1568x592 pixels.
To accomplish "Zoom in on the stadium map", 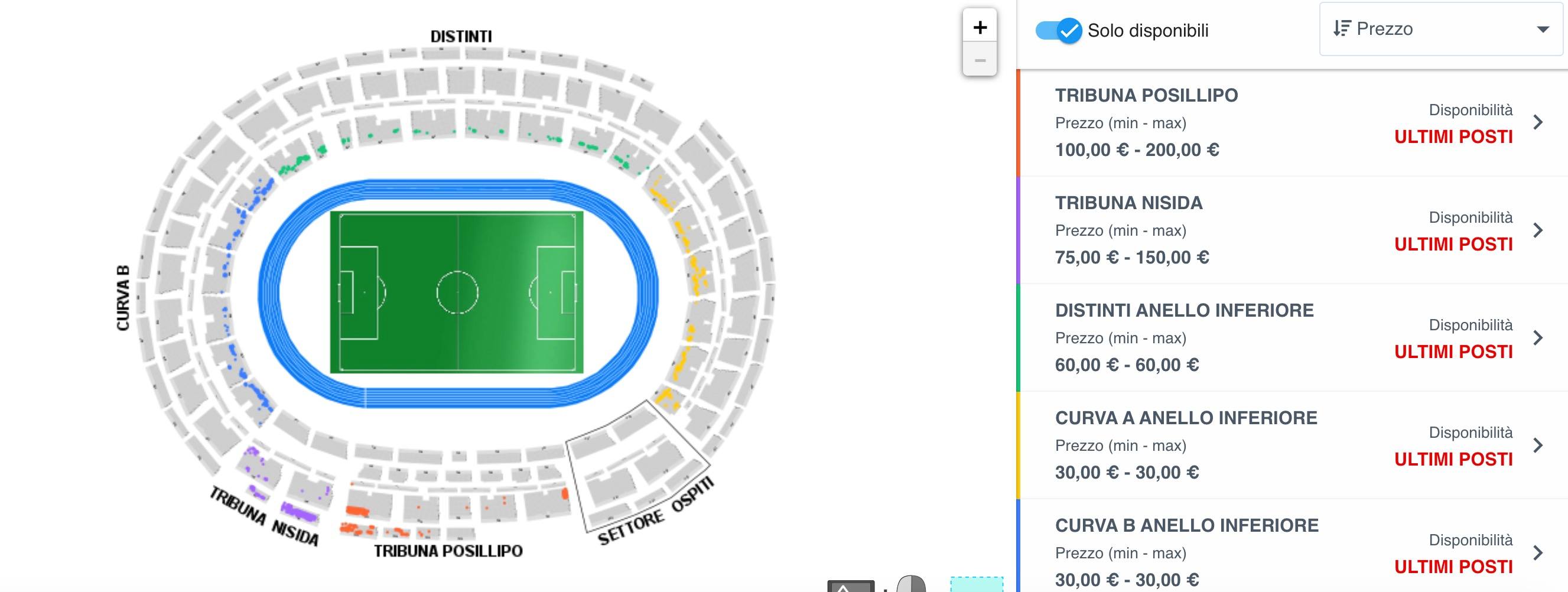I will click(x=980, y=27).
